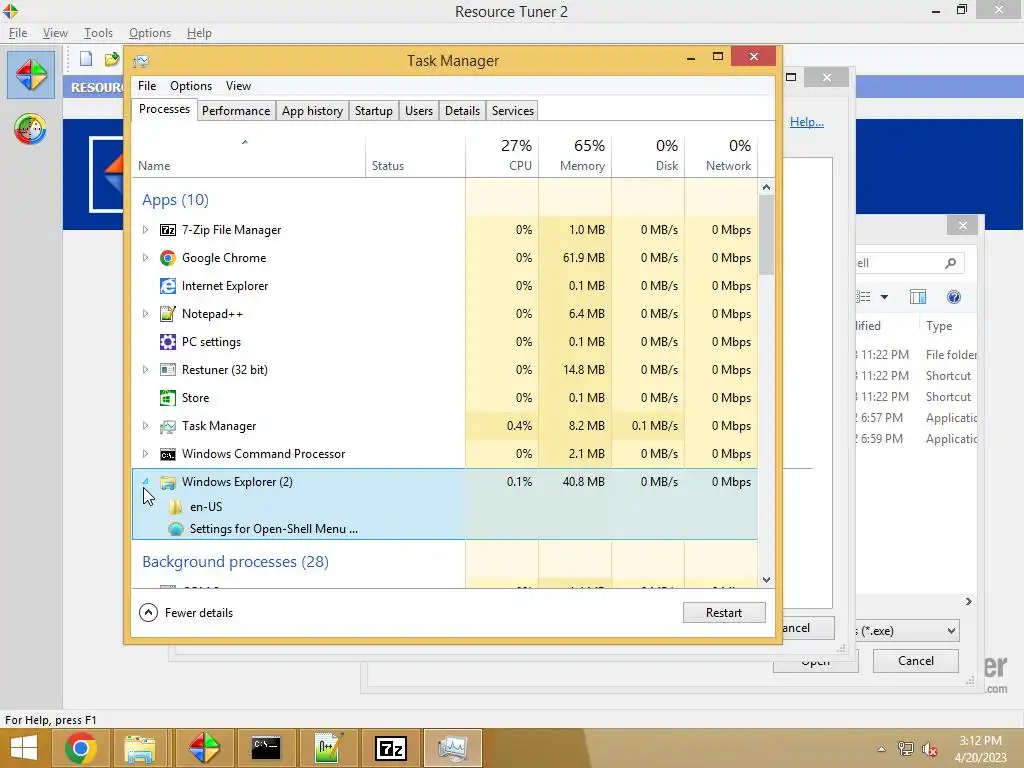Select the Resource Tuner sidebar logo icon
1024x768 pixels.
click(31, 75)
